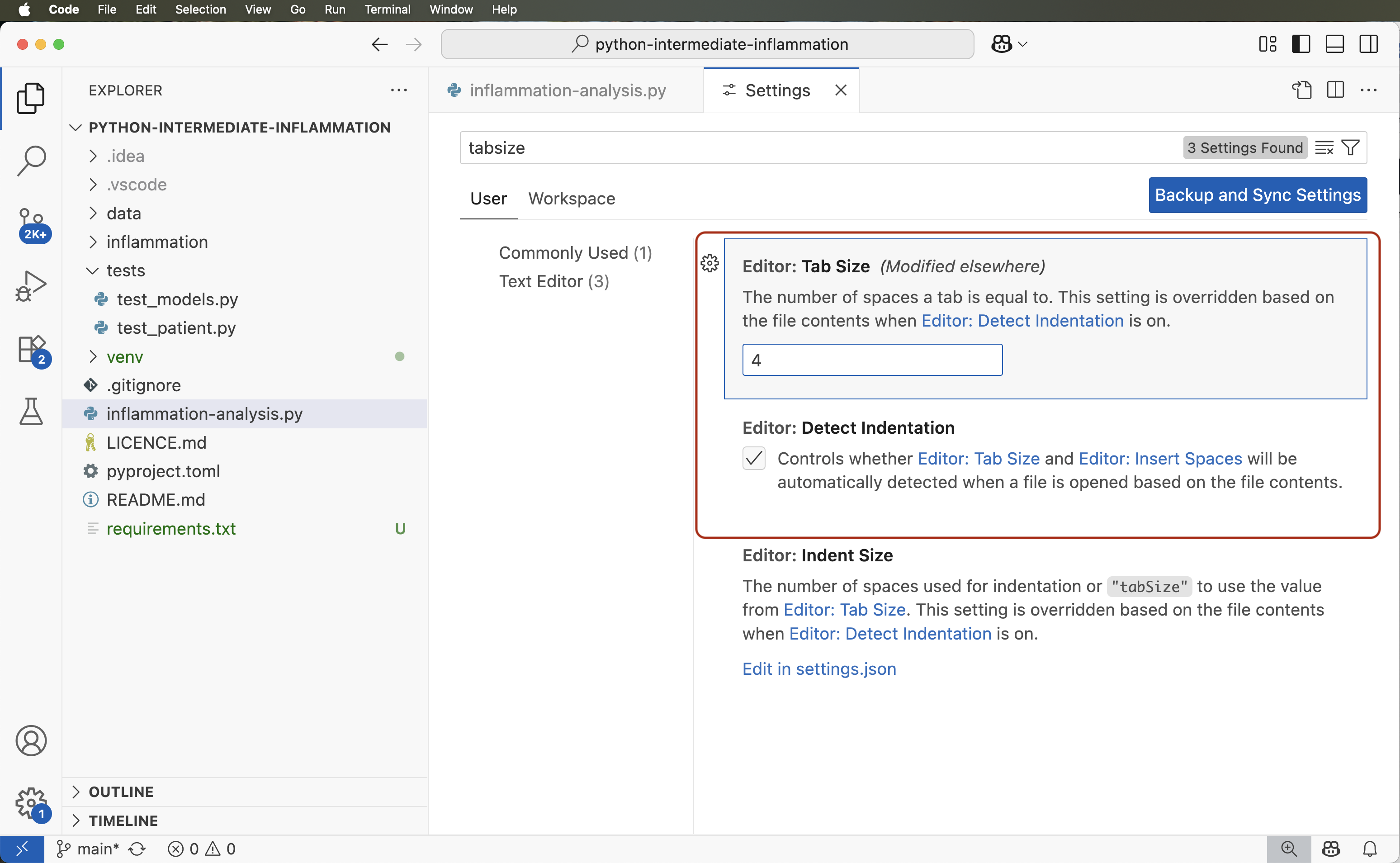The width and height of the screenshot is (1400, 863).
Task: Open split editor icon in tab bar
Action: pyautogui.click(x=1335, y=90)
